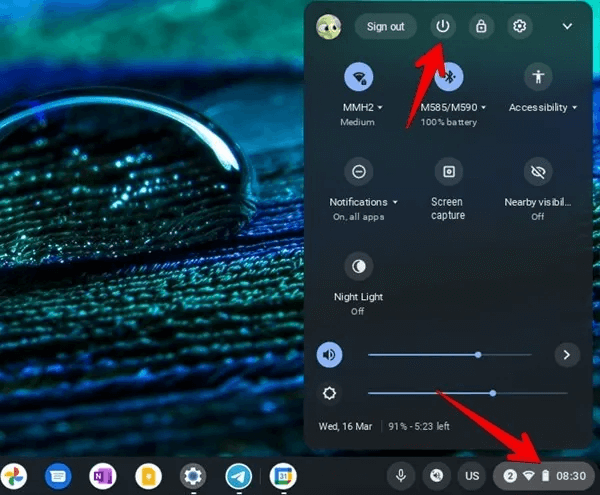
Task: Toggle Do Not Disturb notifications icon
Action: point(359,171)
